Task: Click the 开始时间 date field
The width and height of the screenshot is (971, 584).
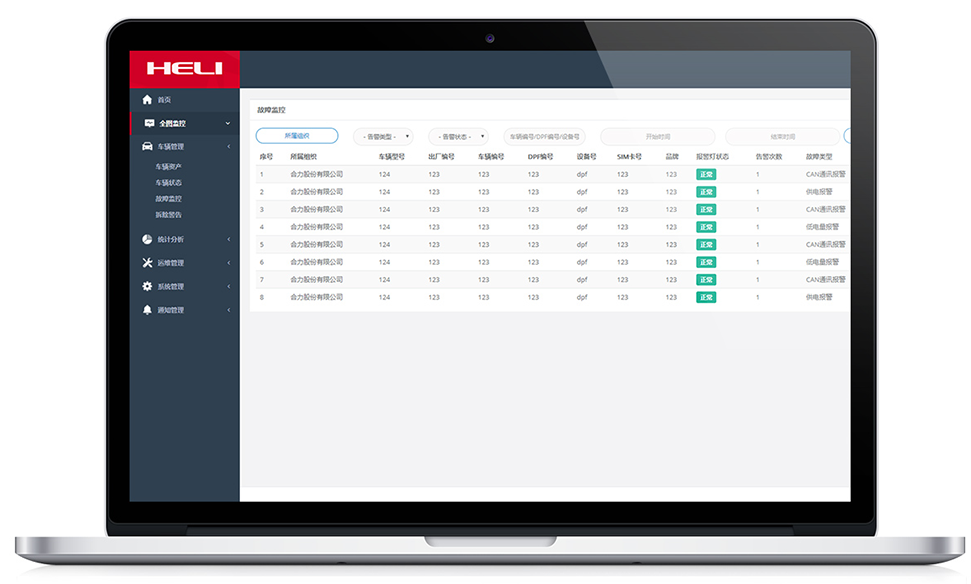Action: point(657,137)
